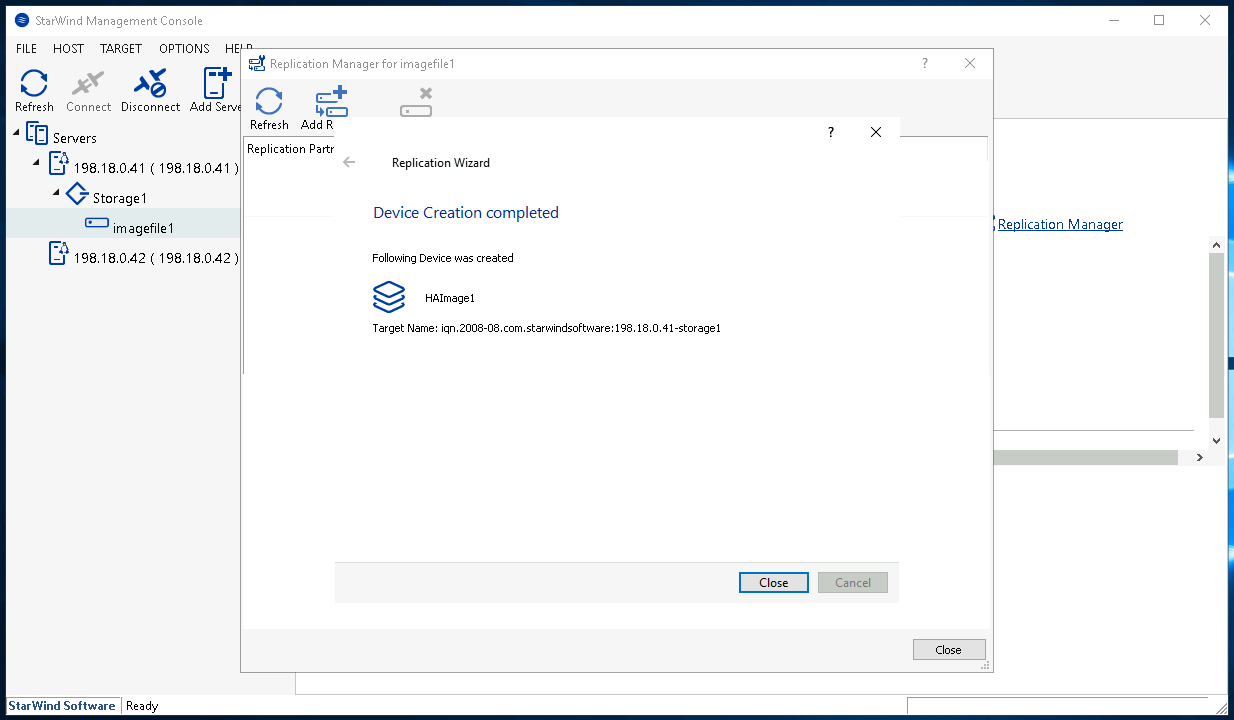
Task: Click the wizard help question mark
Action: [x=830, y=132]
